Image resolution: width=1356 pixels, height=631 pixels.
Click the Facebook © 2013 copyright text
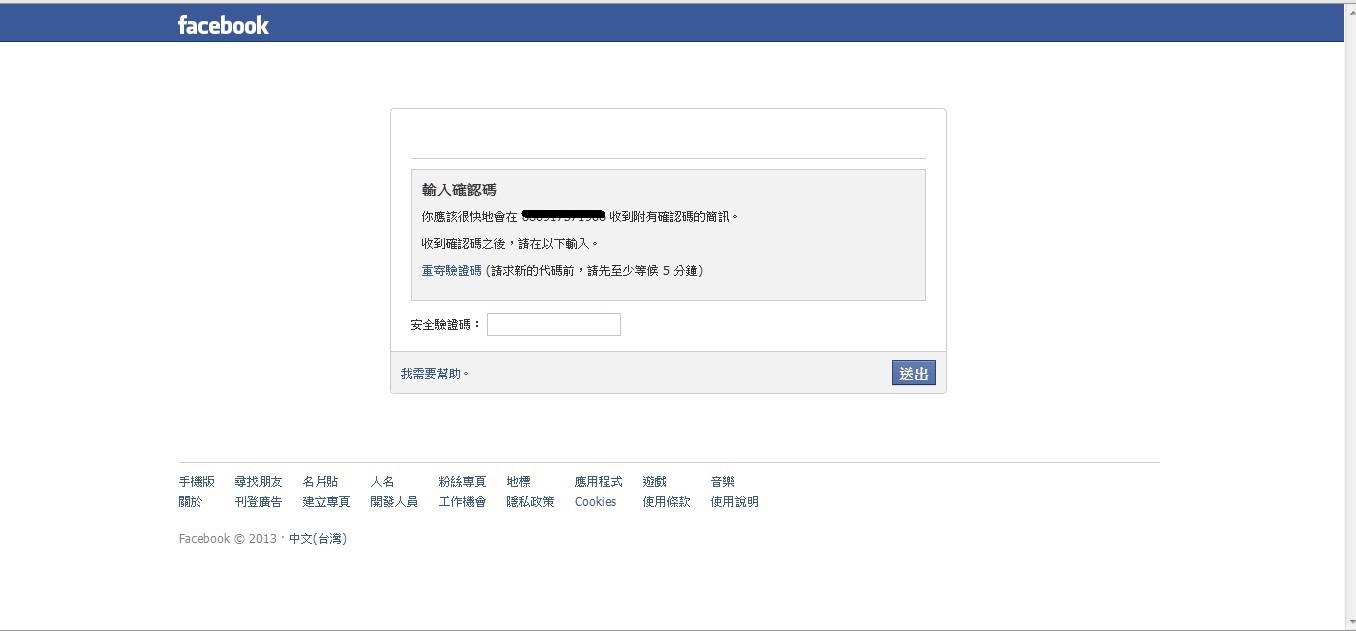pyautogui.click(x=227, y=539)
